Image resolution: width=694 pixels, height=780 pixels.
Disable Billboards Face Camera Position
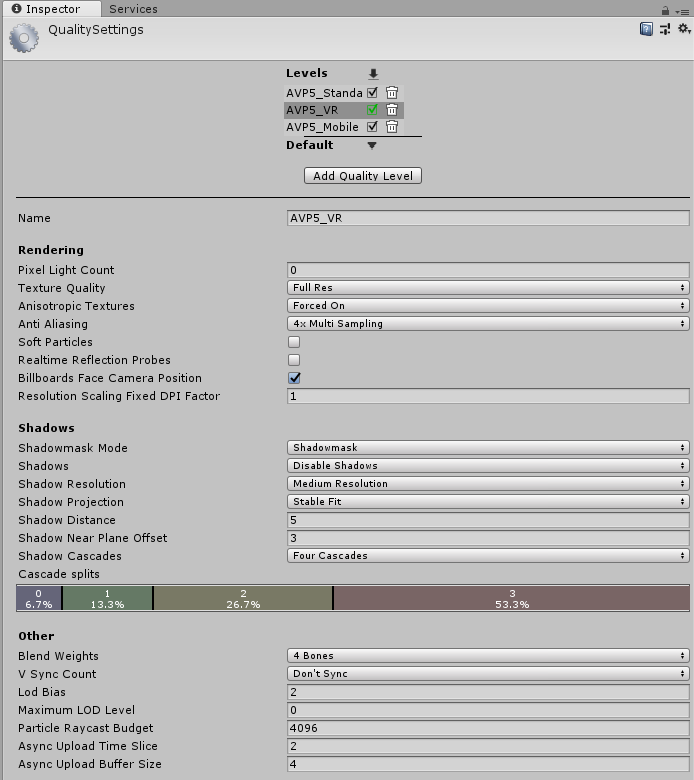click(294, 378)
